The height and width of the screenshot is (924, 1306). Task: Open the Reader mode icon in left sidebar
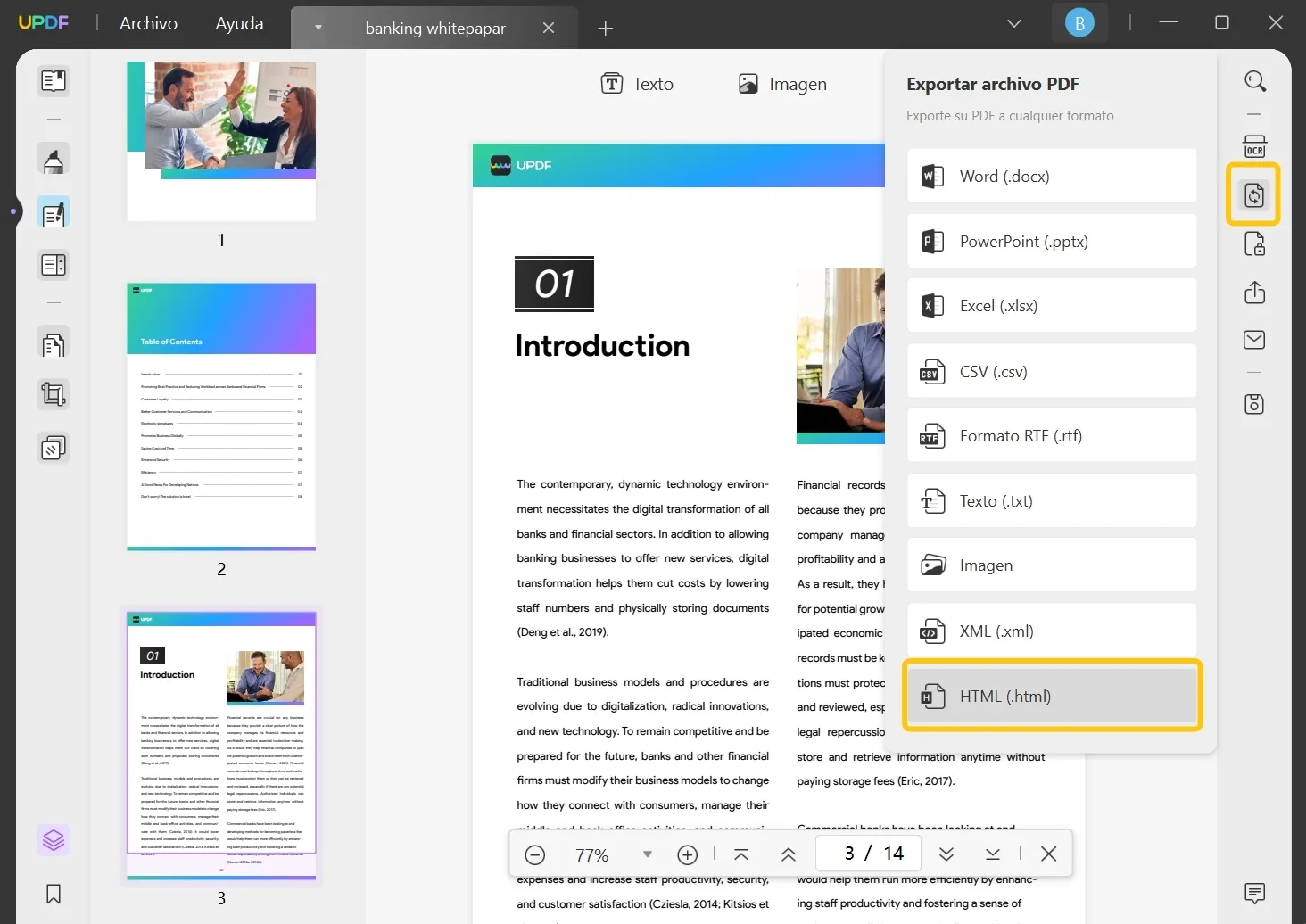(x=54, y=81)
